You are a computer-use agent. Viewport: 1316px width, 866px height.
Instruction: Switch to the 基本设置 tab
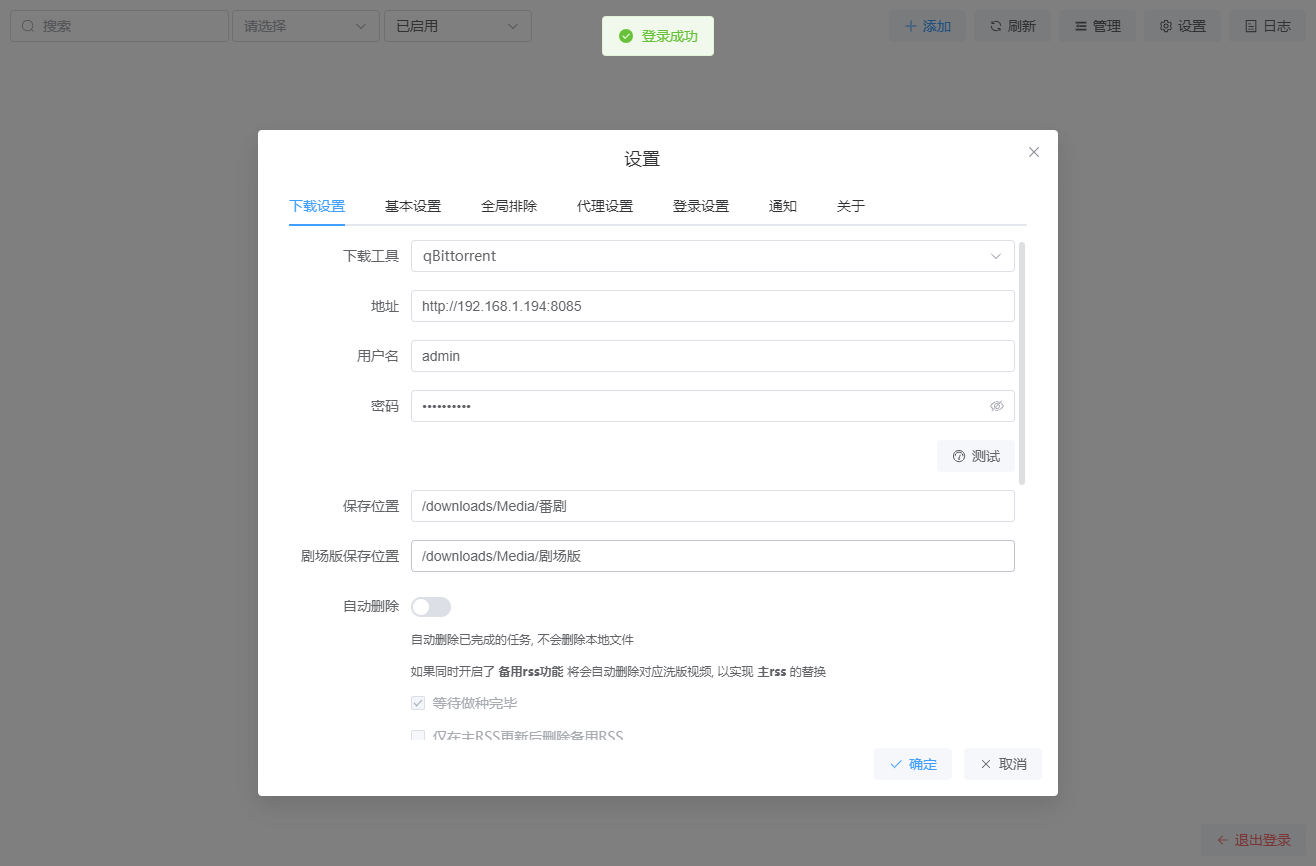click(413, 206)
